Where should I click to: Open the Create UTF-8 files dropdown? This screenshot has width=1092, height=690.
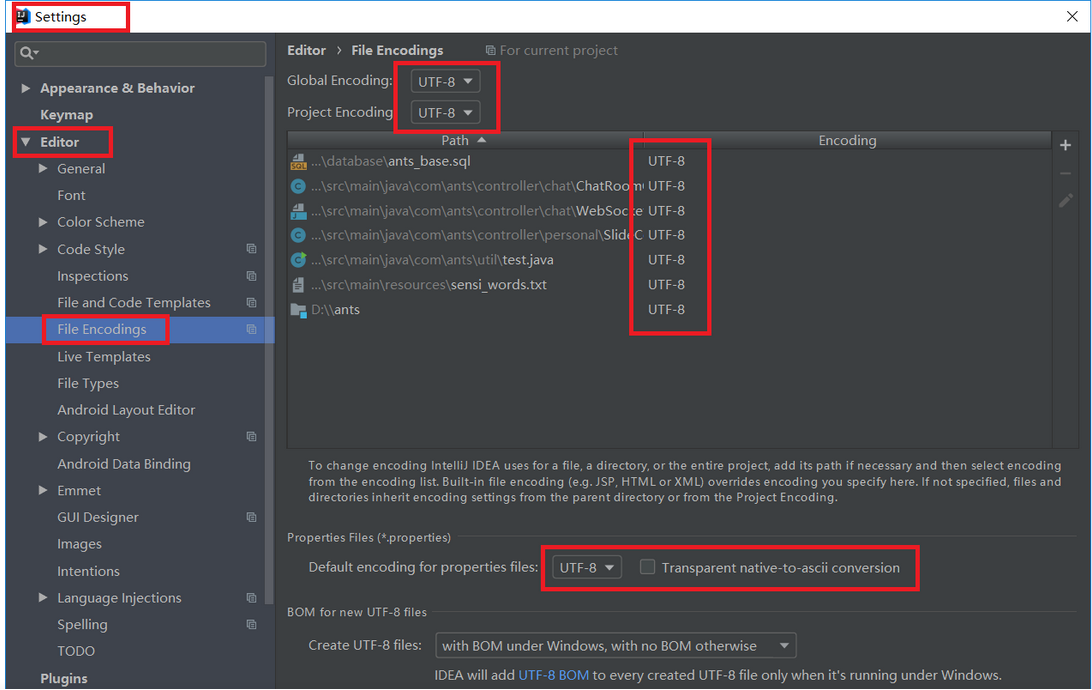click(616, 645)
